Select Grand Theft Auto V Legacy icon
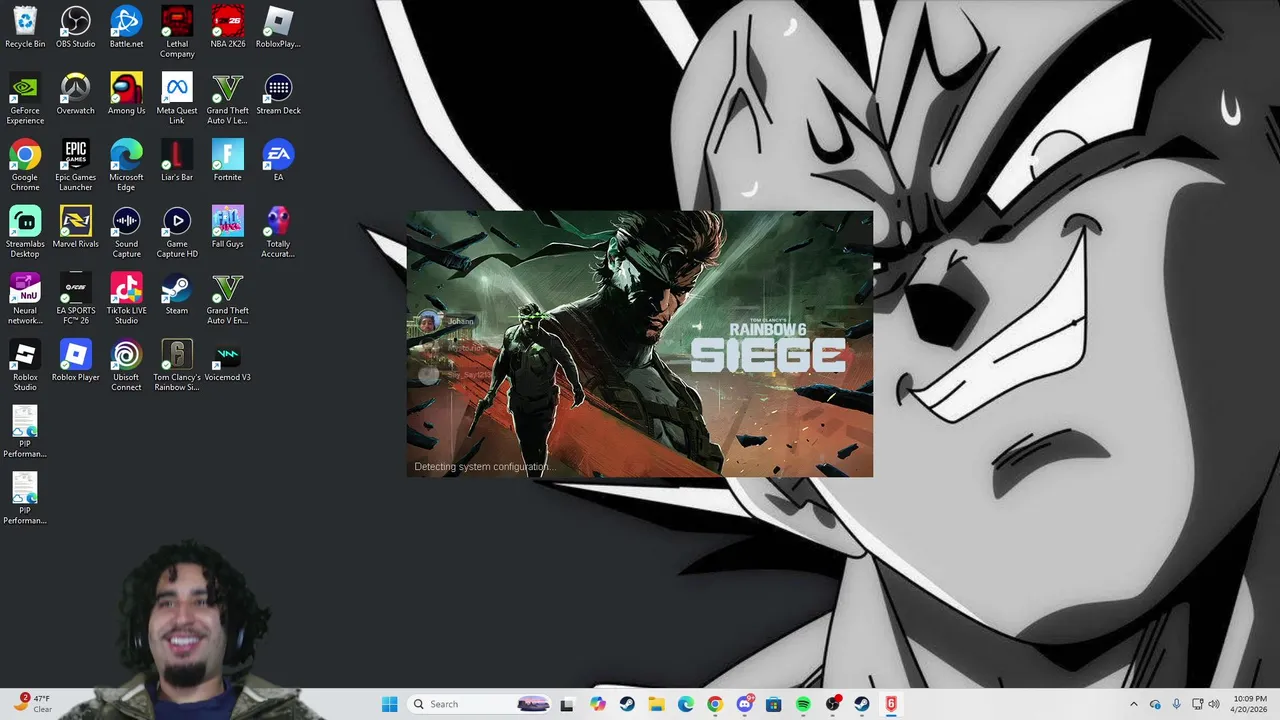Image resolution: width=1280 pixels, height=720 pixels. click(x=227, y=98)
